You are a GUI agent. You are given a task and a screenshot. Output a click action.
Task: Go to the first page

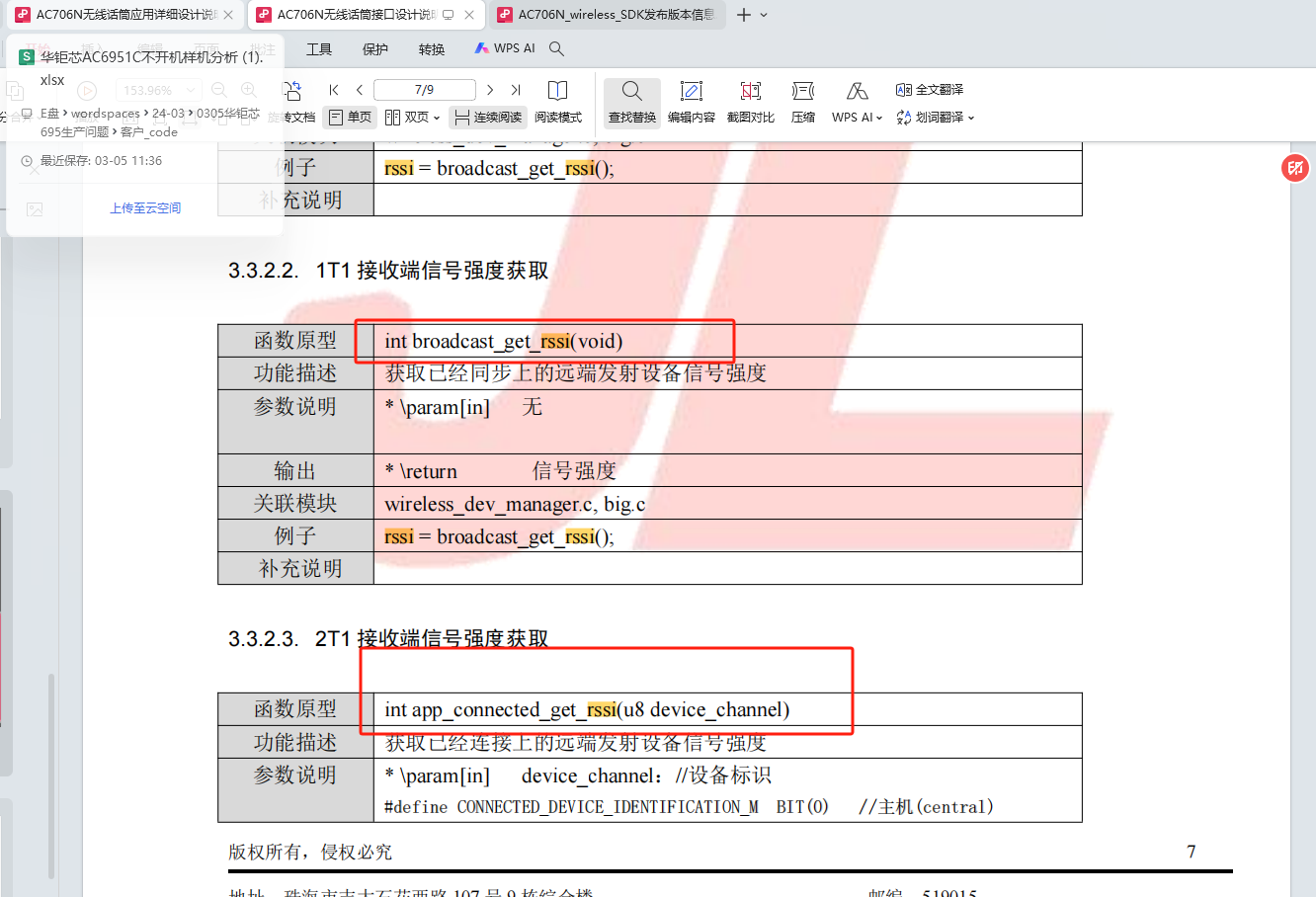tap(334, 90)
